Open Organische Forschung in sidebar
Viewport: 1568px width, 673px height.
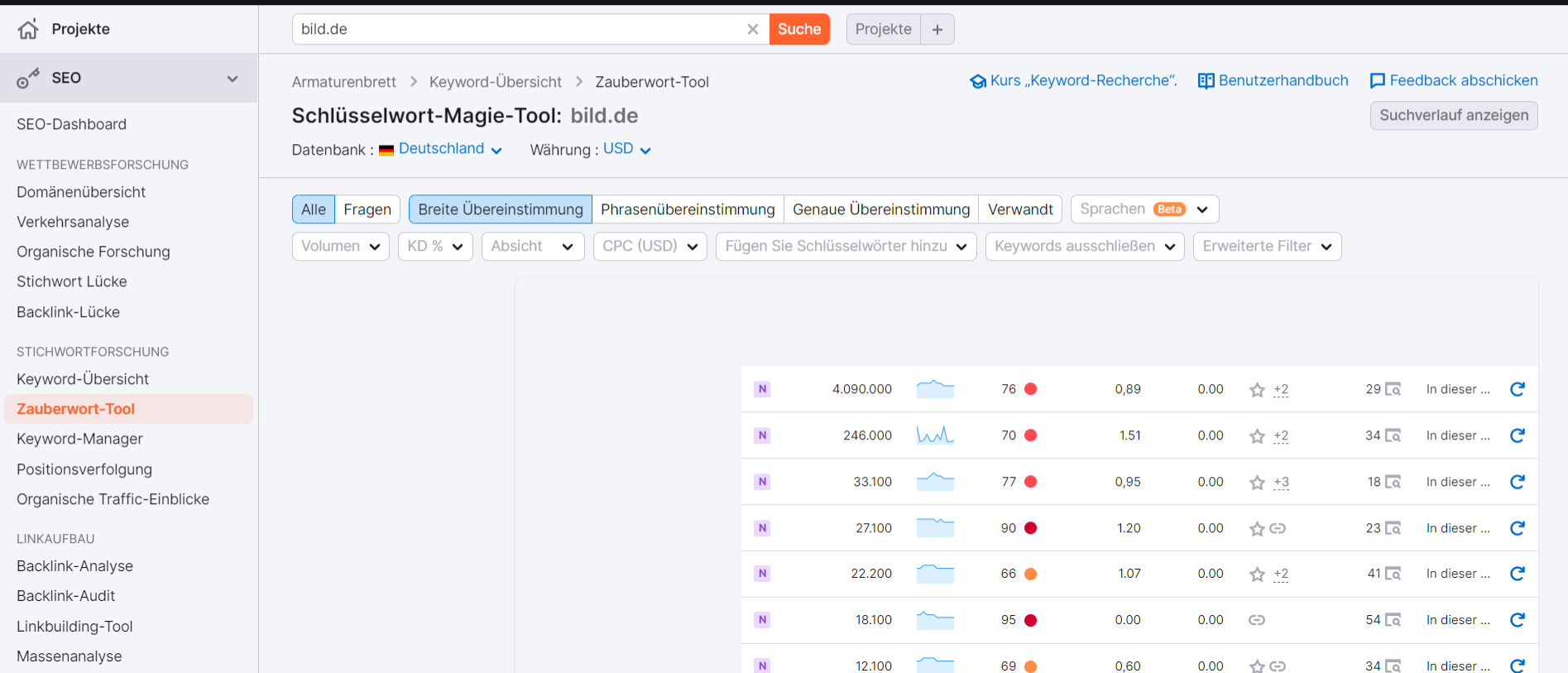click(94, 252)
